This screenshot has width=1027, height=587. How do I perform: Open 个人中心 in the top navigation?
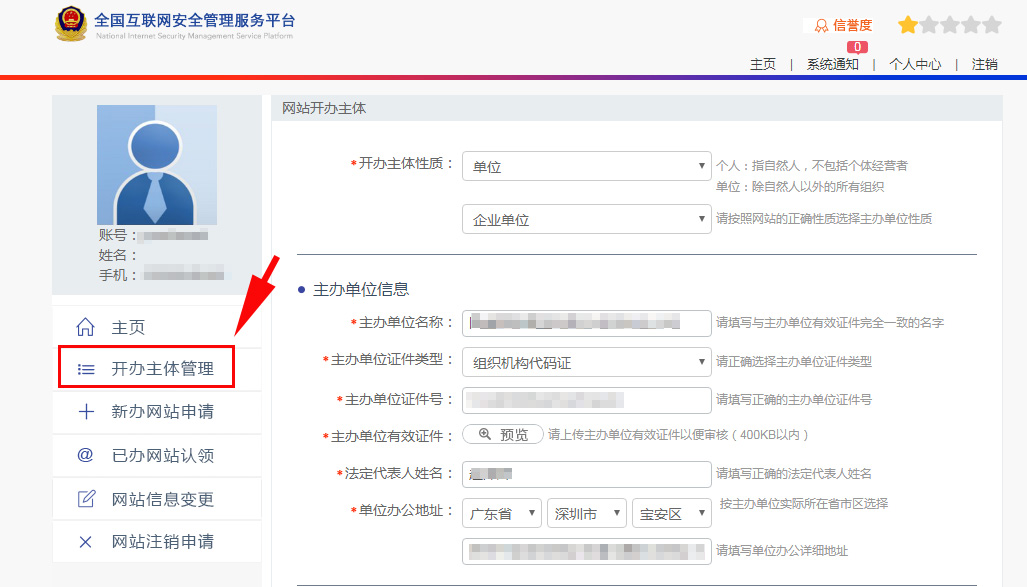click(915, 64)
